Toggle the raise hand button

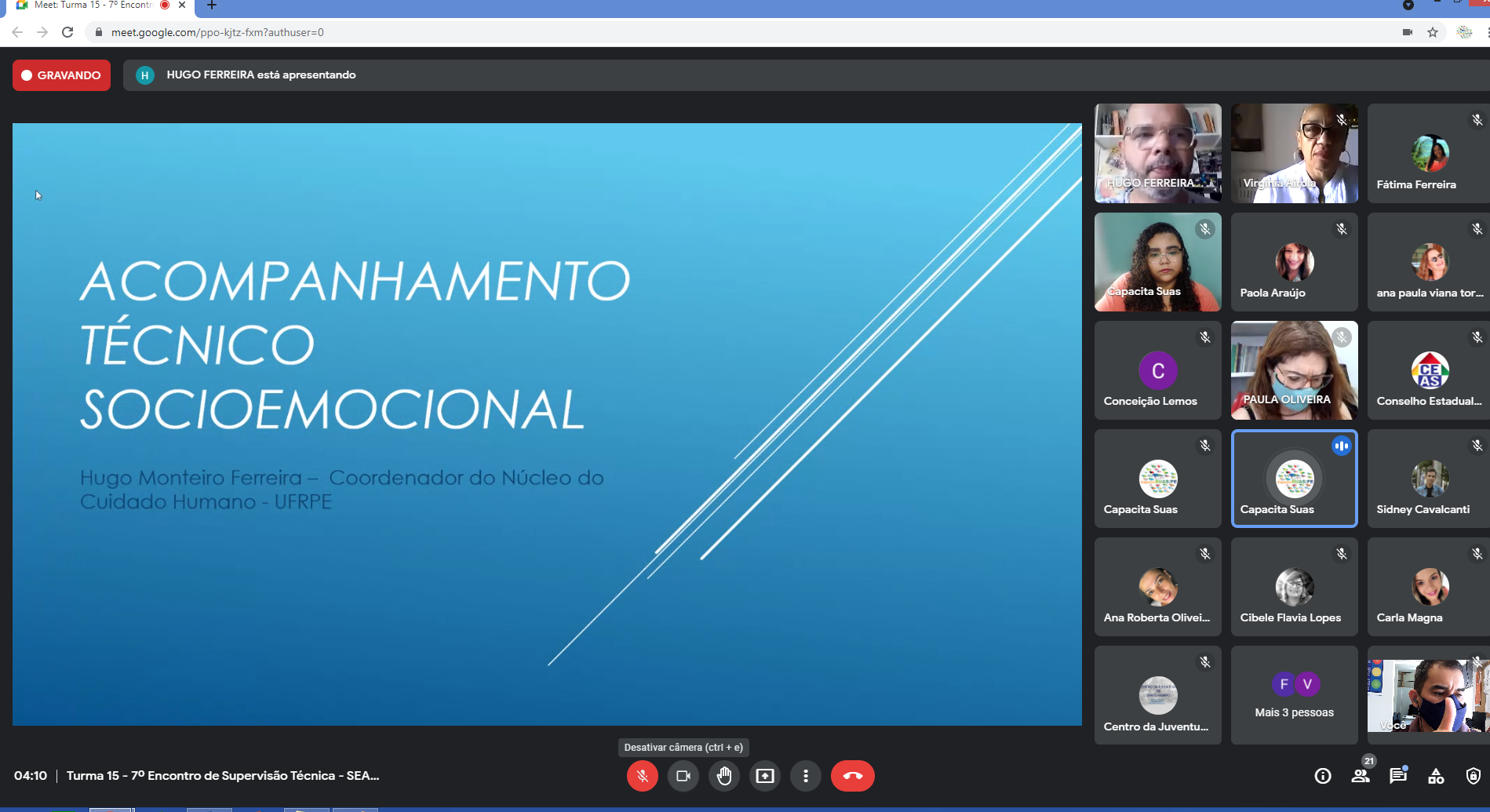pos(723,776)
